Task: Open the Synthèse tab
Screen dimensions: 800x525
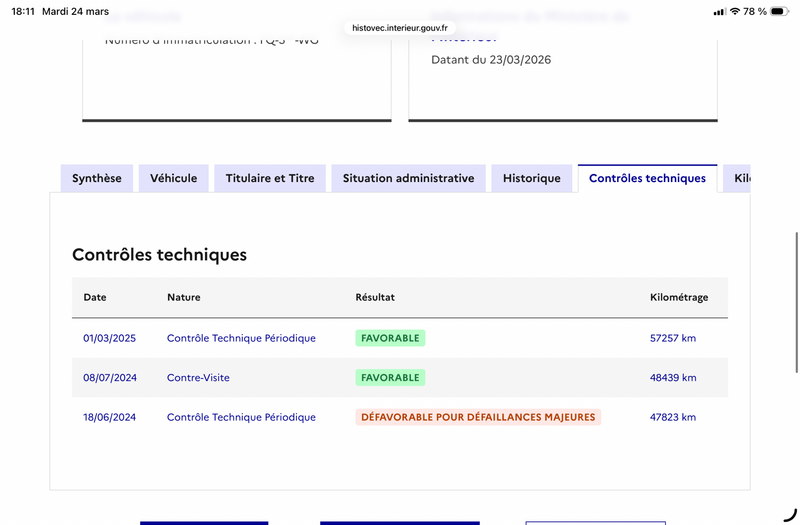Action: (97, 178)
